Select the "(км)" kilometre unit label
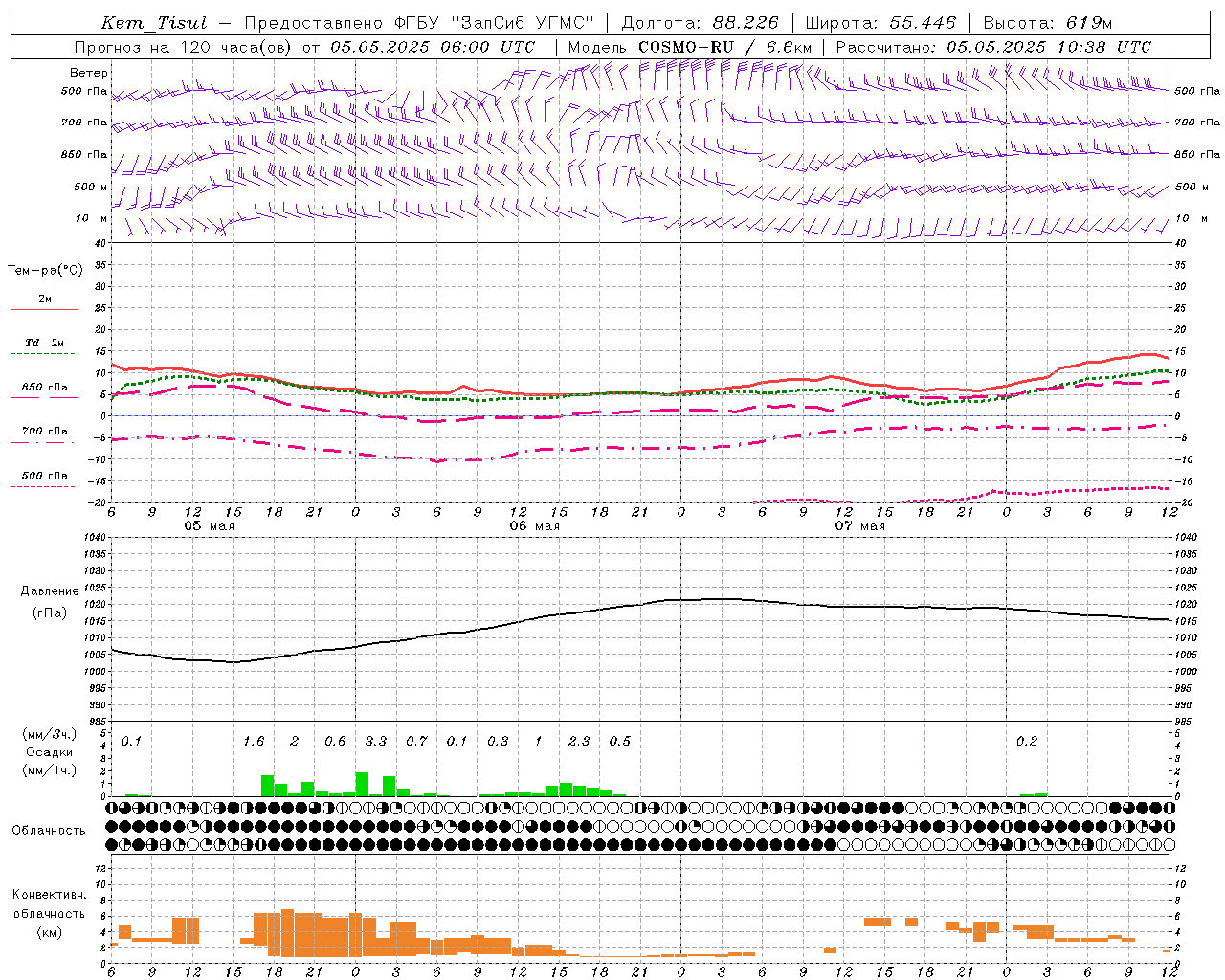Image resolution: width=1225 pixels, height=980 pixels. [50, 931]
